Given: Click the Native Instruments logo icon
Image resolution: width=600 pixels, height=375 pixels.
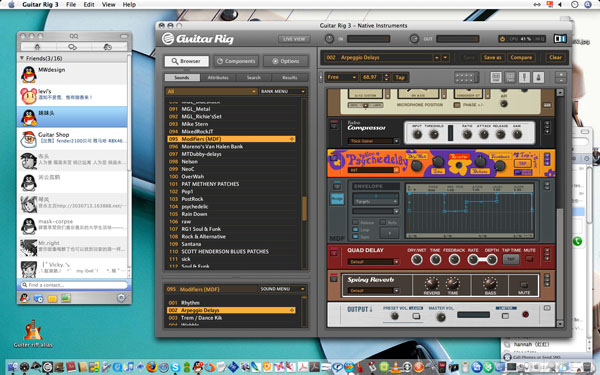Looking at the screenshot, I should click(560, 39).
